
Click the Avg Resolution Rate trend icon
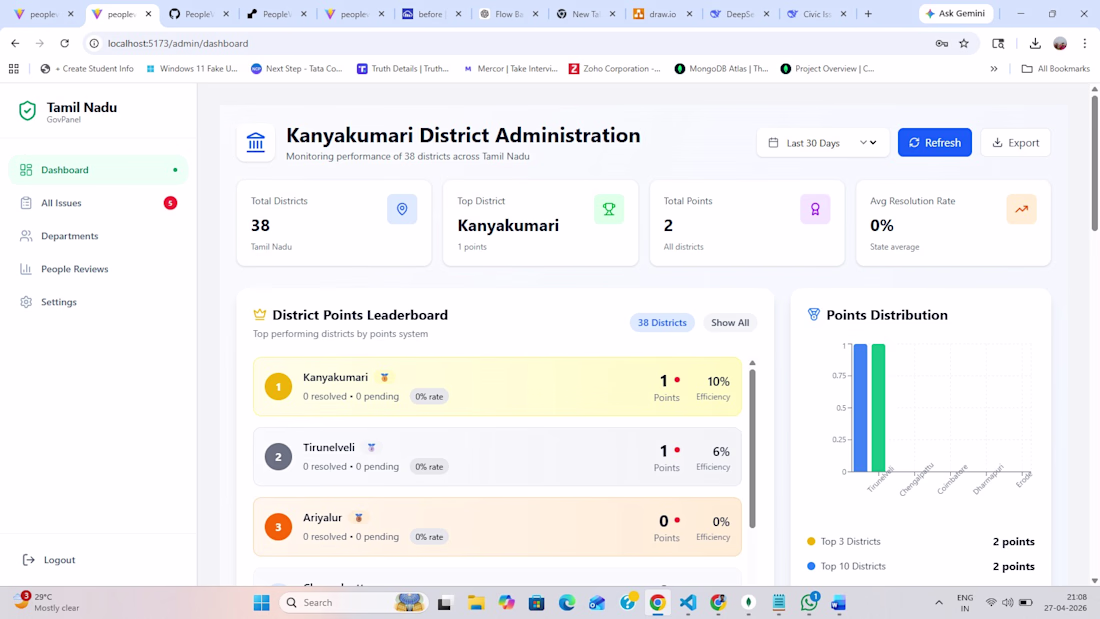point(1021,209)
